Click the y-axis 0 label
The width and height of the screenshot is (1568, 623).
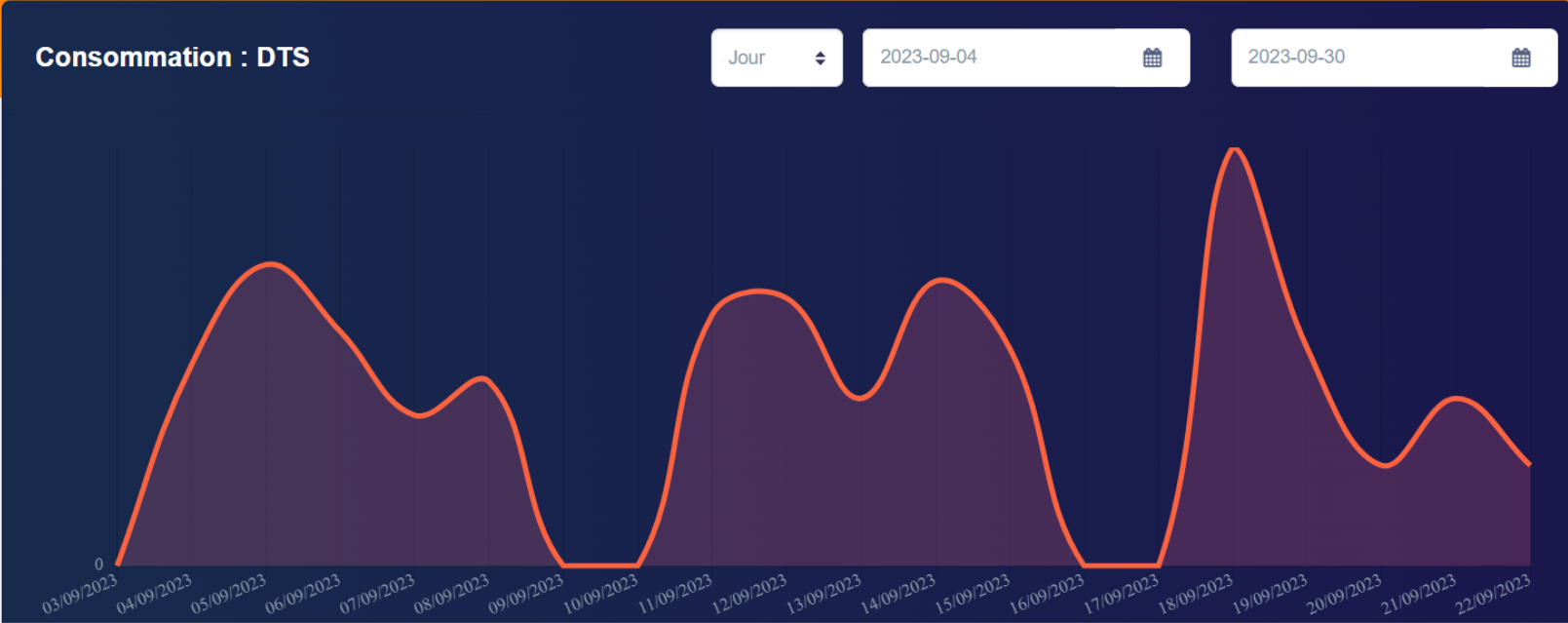coord(98,565)
